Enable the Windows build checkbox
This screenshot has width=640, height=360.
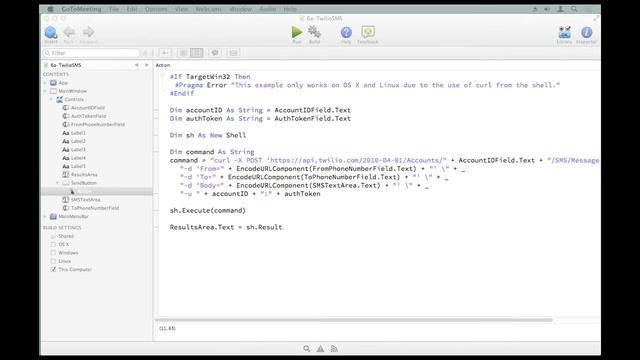click(x=53, y=253)
